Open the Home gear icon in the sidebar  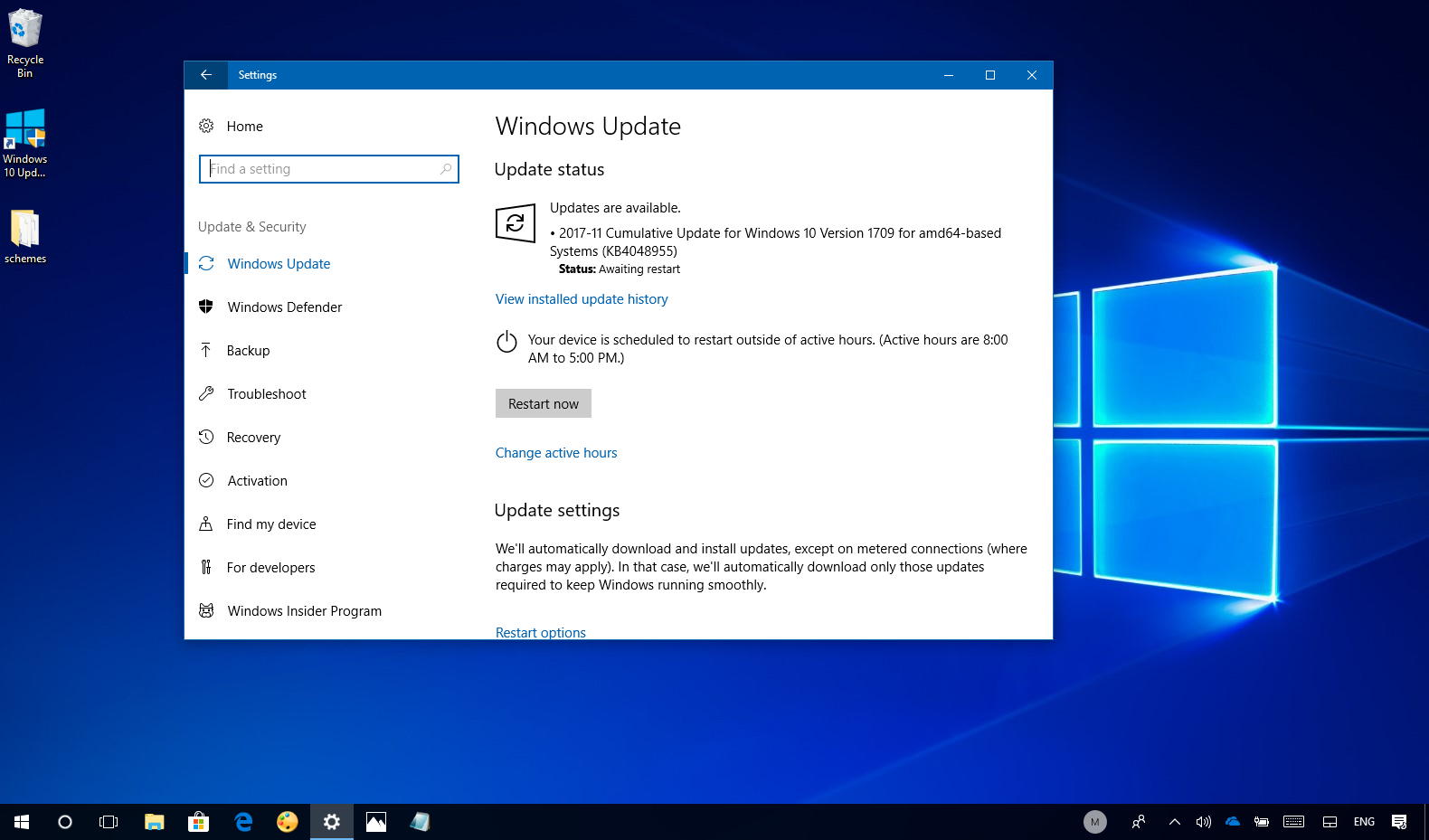pos(206,126)
